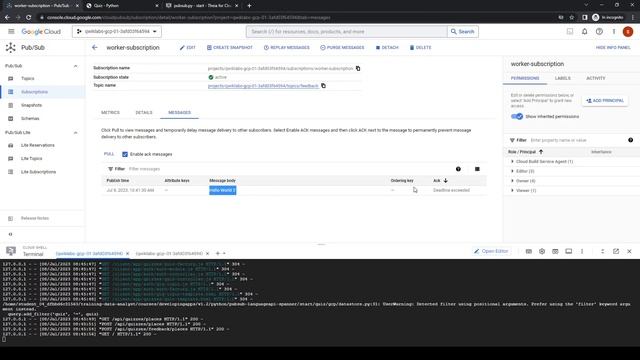Image resolution: width=640 pixels, height=360 pixels.
Task: Switch to the Metrics tab
Action: point(110,112)
